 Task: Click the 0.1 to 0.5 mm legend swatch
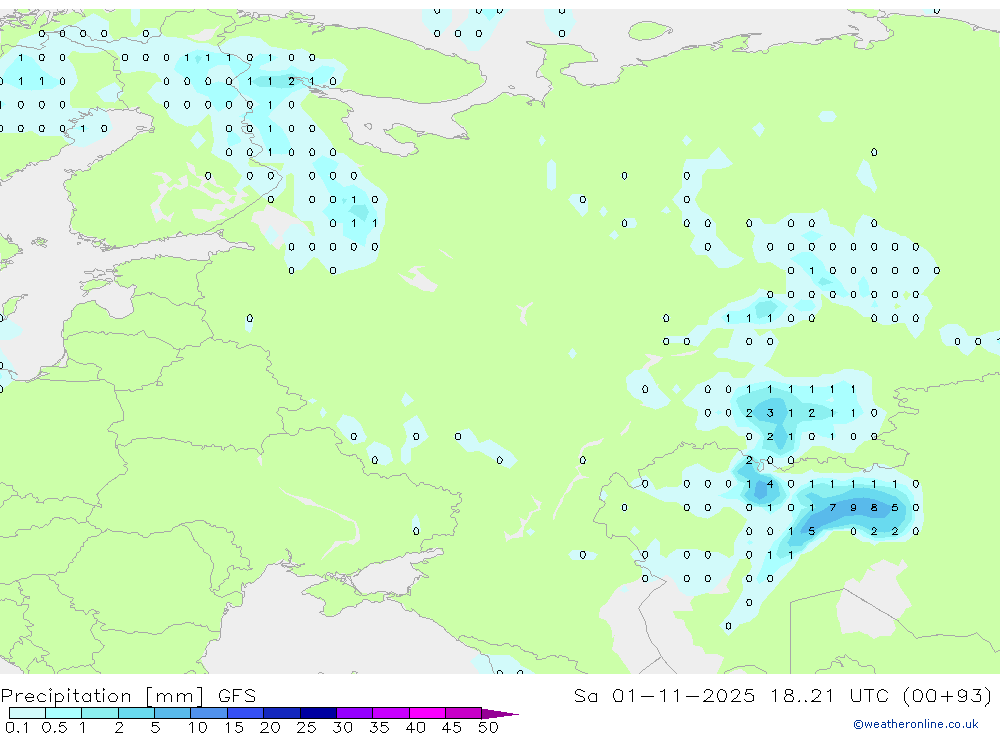point(27,713)
